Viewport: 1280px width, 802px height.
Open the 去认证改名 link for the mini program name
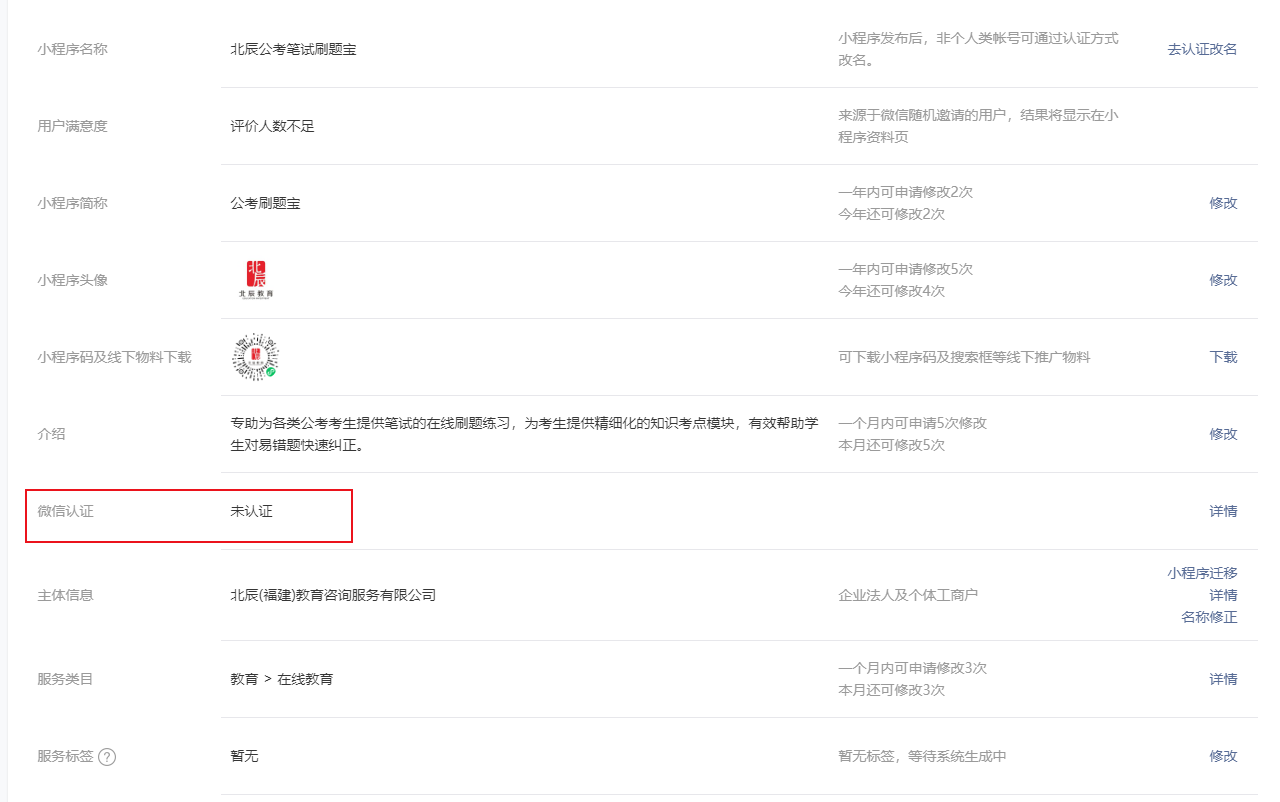[x=1202, y=49]
